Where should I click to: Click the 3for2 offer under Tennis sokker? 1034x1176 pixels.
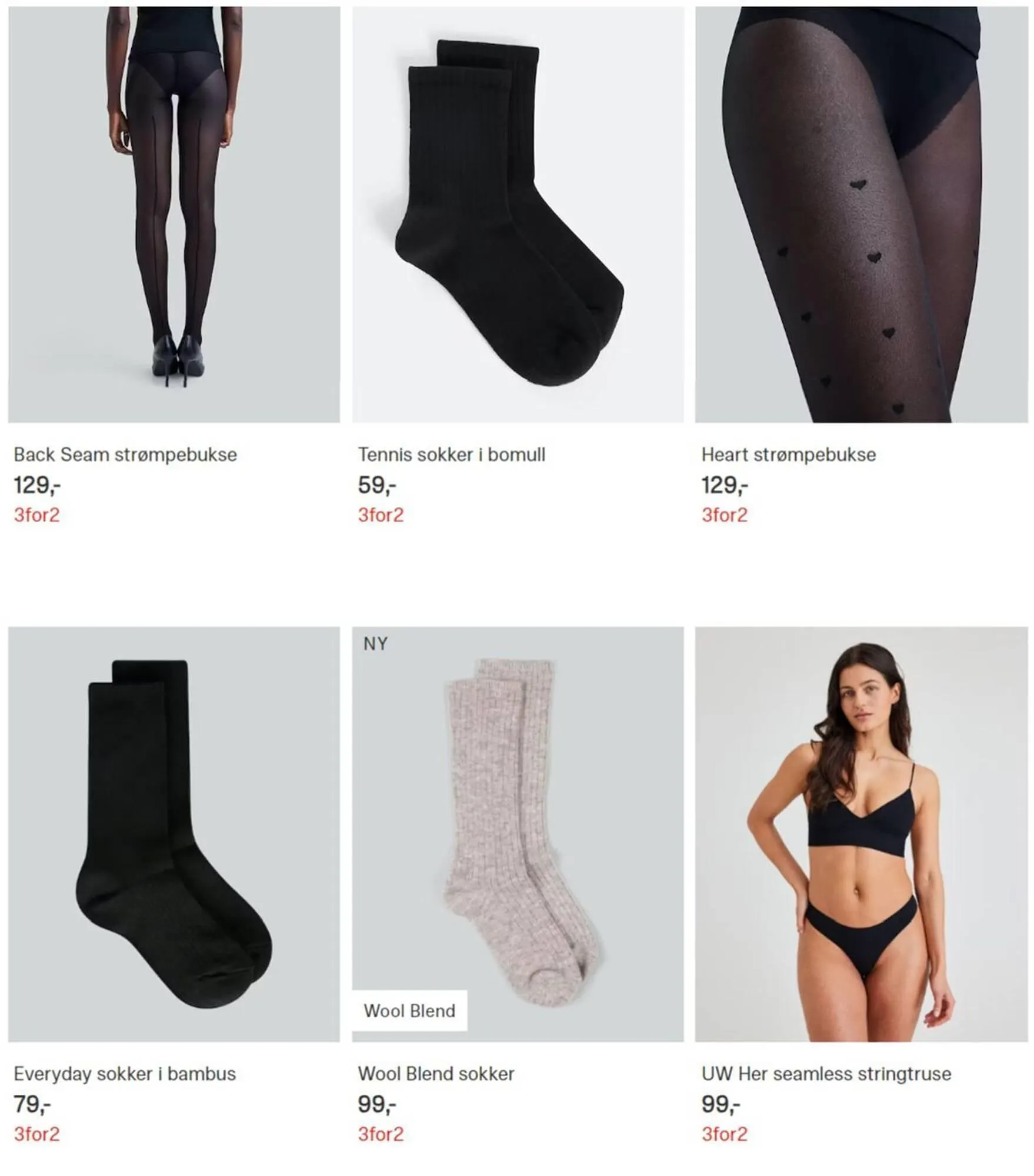381,515
